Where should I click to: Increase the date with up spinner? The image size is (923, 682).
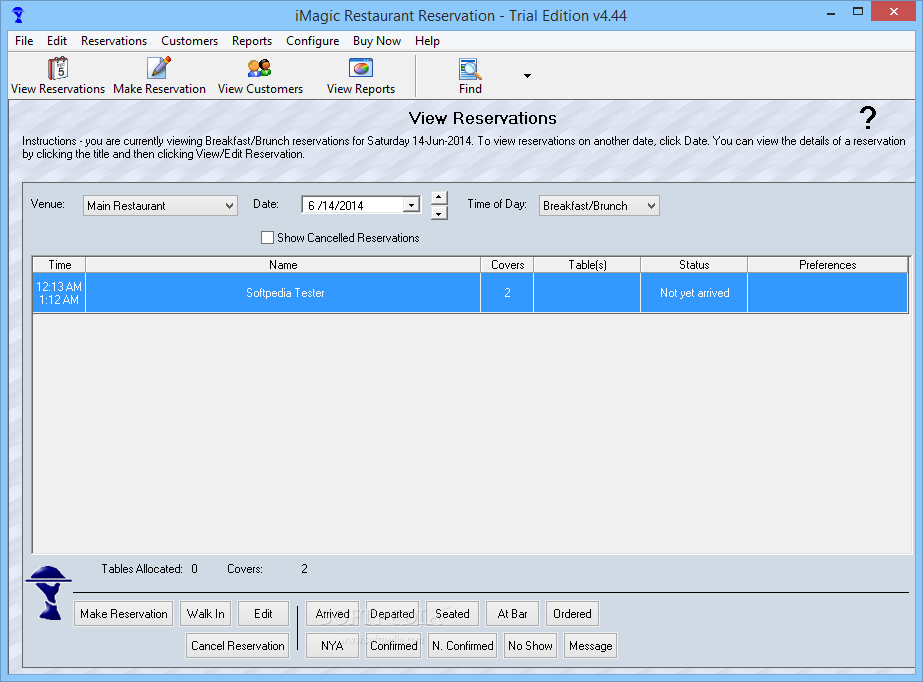pyautogui.click(x=439, y=197)
